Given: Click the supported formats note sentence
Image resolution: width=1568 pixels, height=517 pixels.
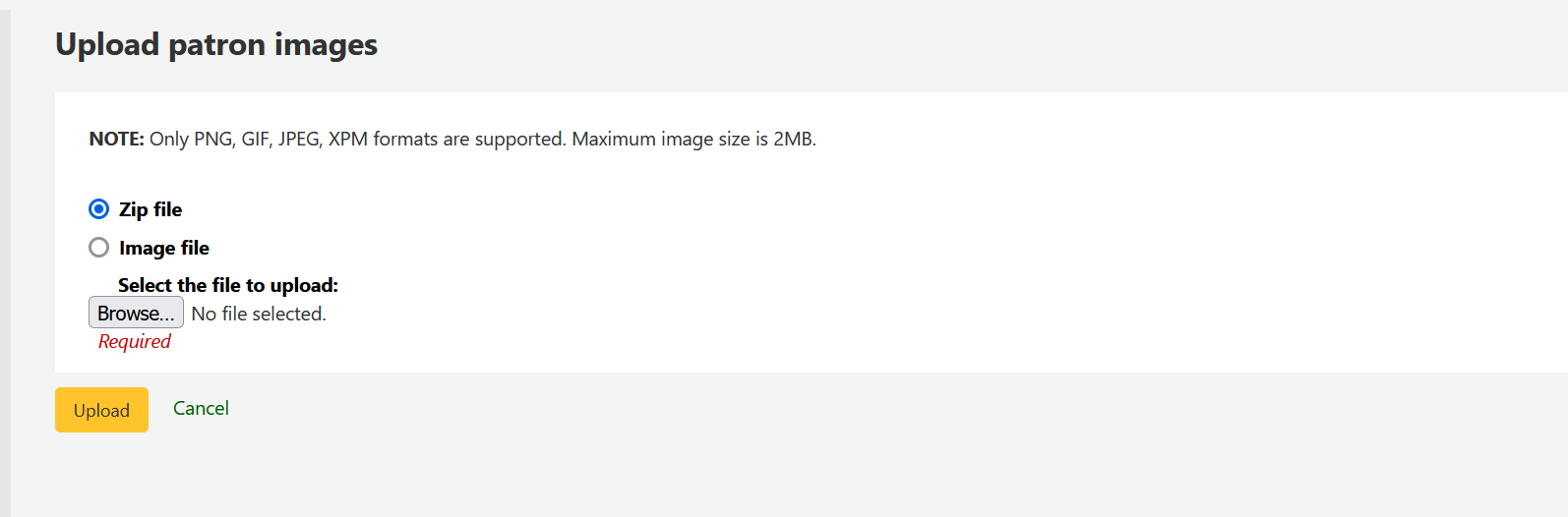Looking at the screenshot, I should 358,139.
